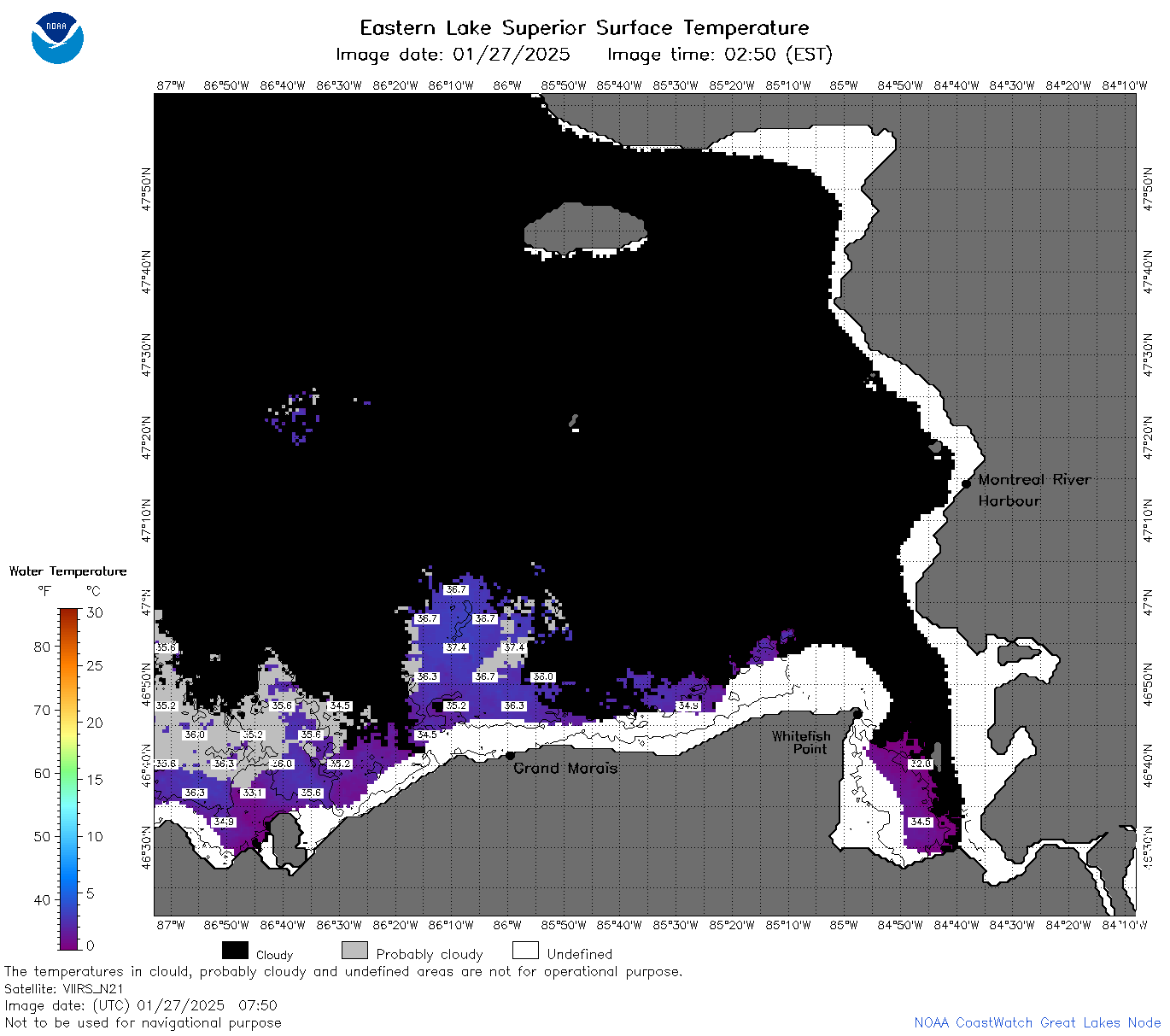This screenshot has height=1036, width=1170.
Task: Click the NOAA logo emblem
Action: click(x=57, y=38)
